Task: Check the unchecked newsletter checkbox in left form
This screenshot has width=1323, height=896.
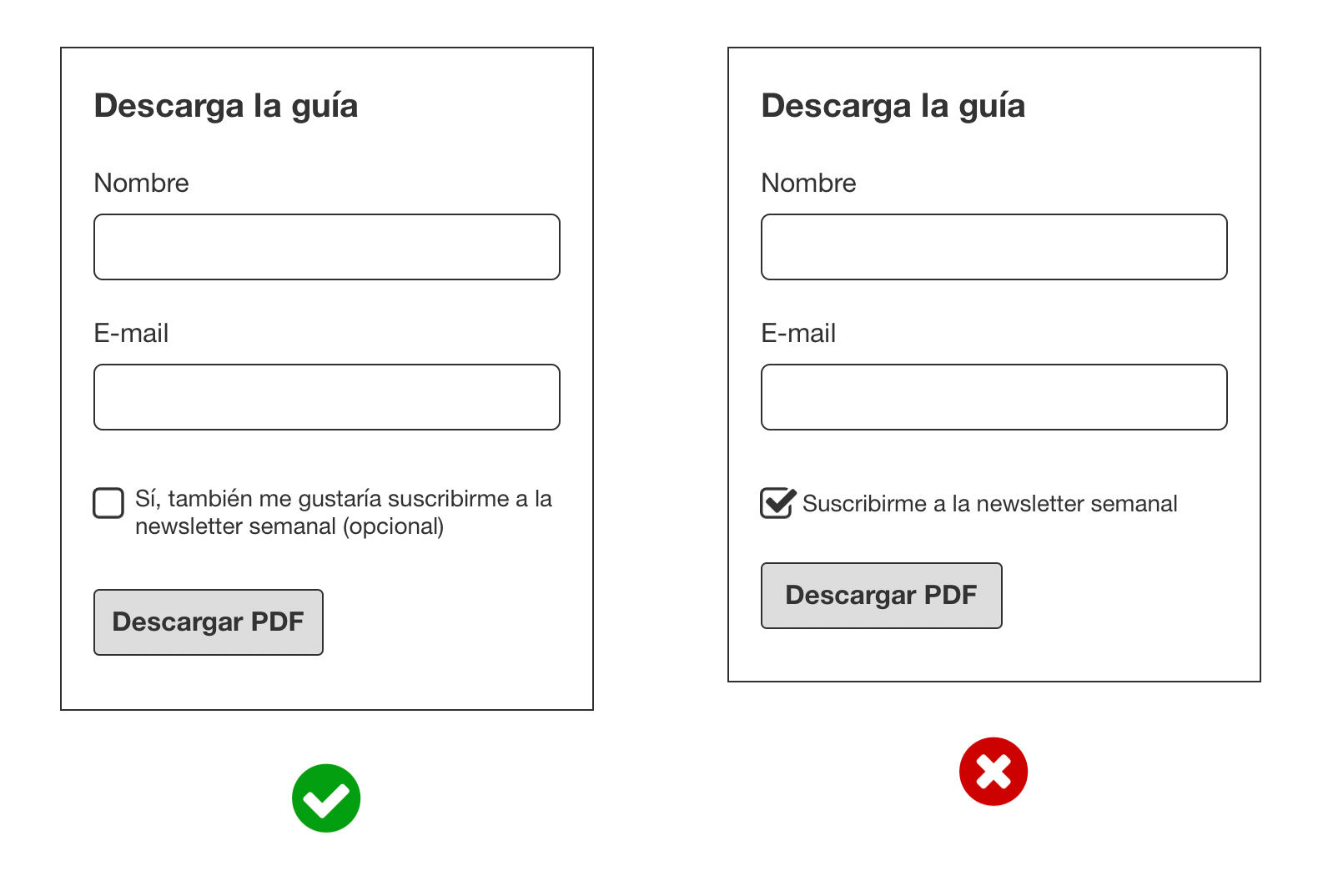Action: [108, 503]
